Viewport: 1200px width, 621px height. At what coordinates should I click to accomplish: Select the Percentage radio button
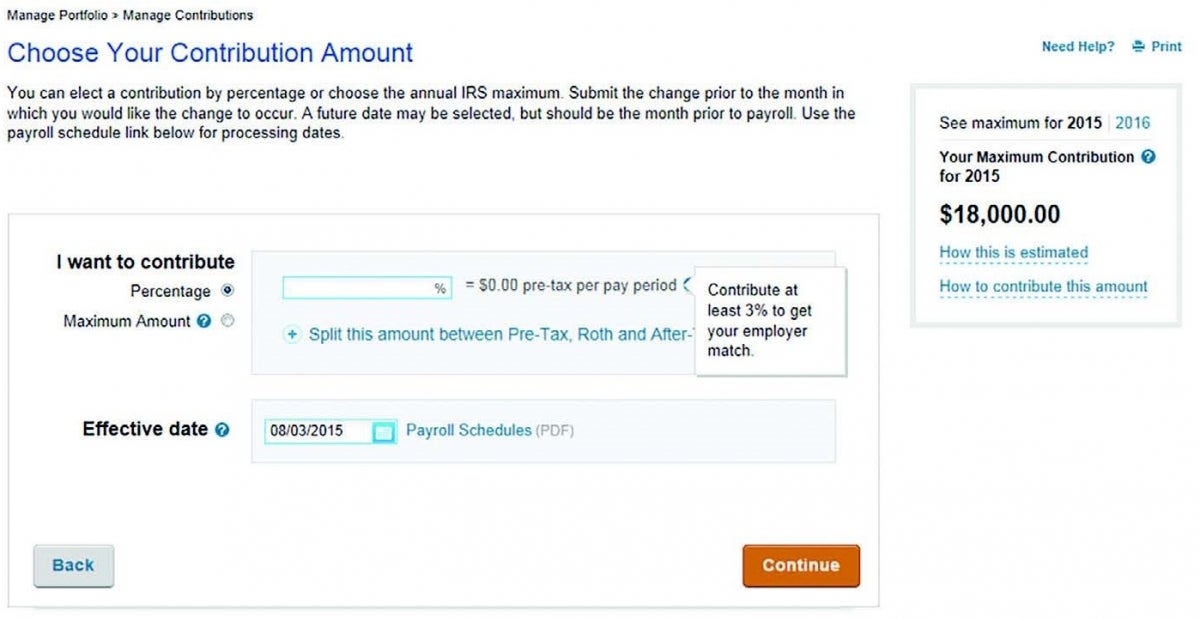click(228, 291)
